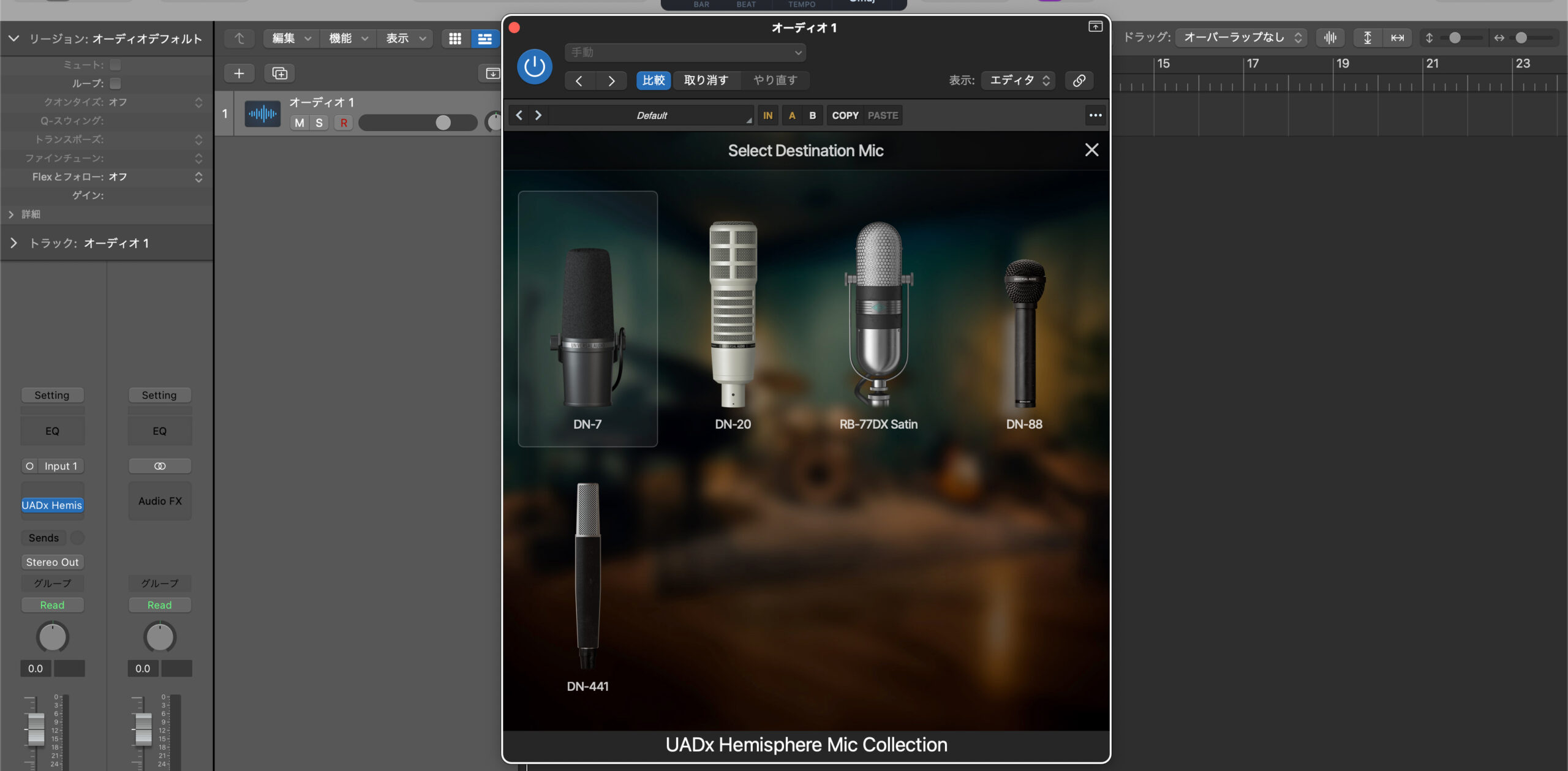Click the PASTE button
1568x771 pixels.
point(883,115)
